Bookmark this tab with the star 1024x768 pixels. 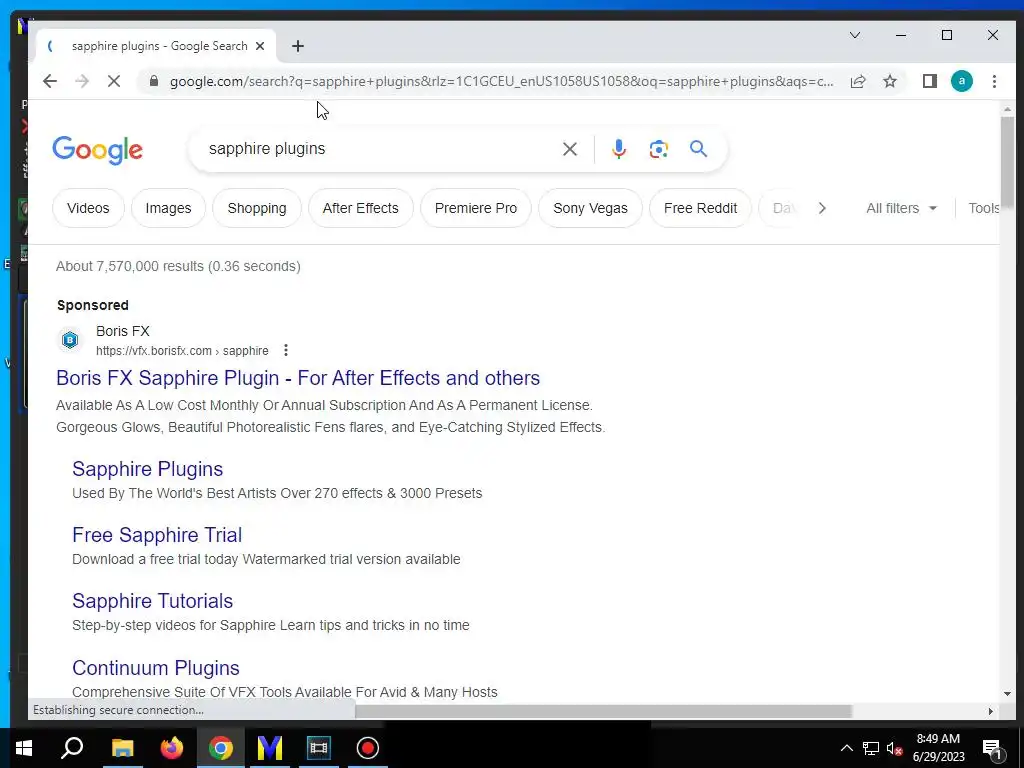tap(889, 81)
